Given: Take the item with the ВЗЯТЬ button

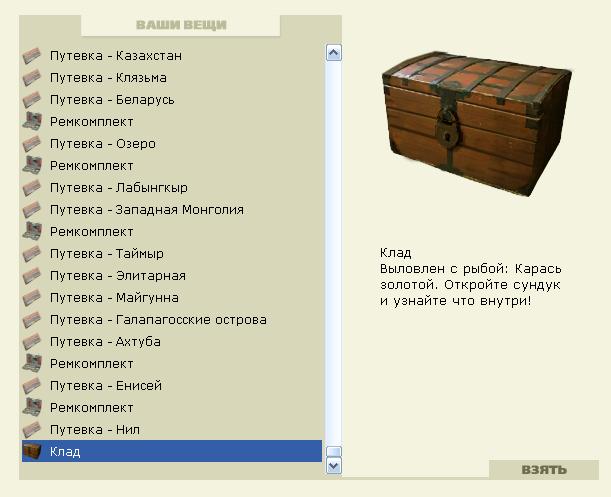Looking at the screenshot, I should [544, 470].
